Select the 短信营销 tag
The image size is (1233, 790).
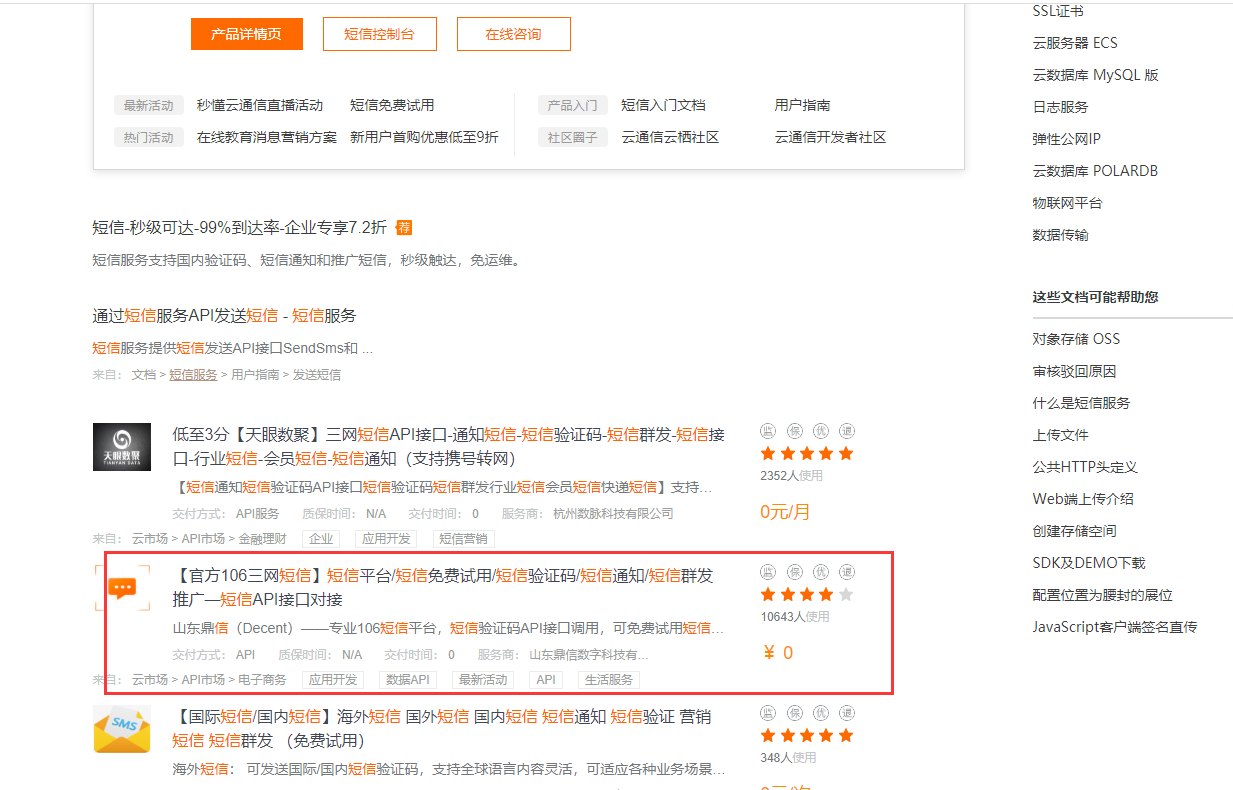pos(463,539)
